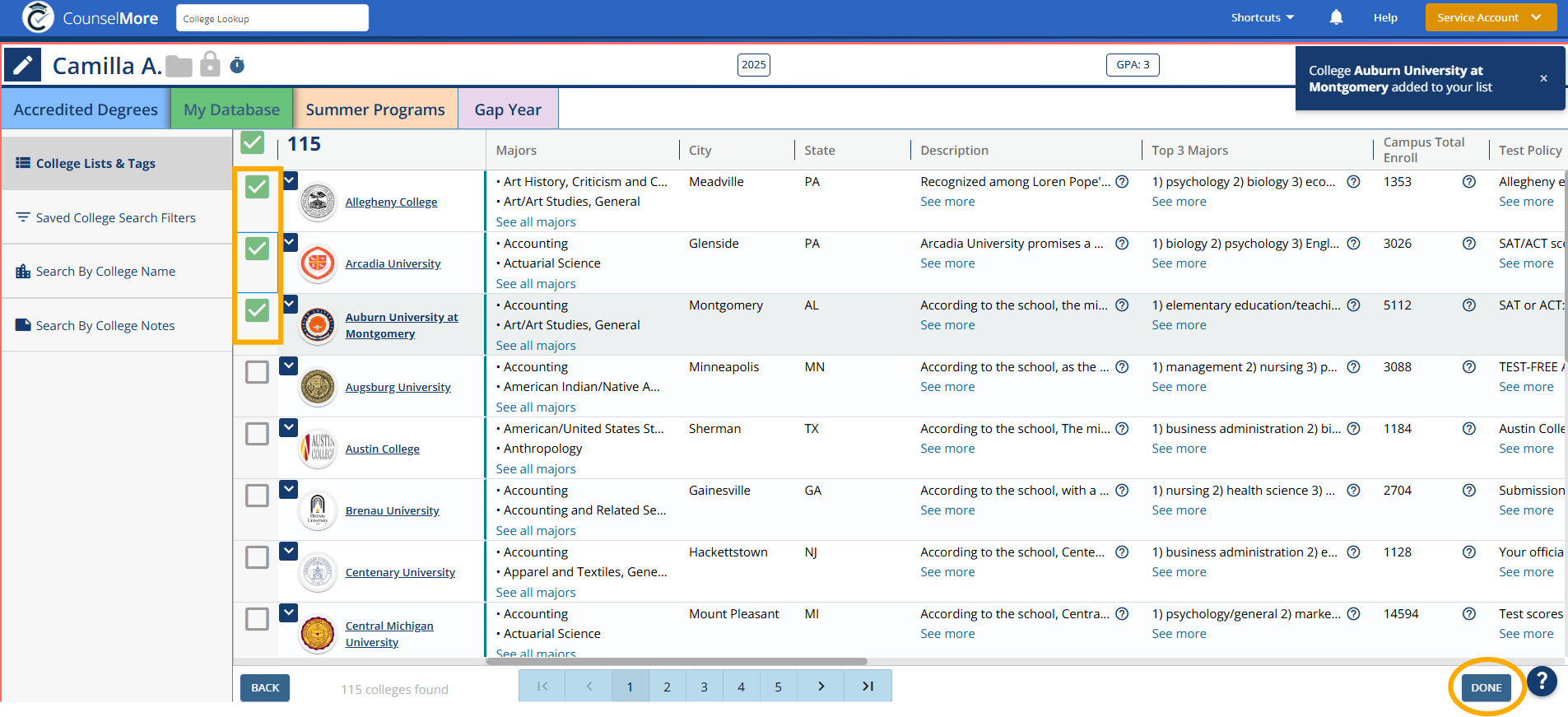Click Top 3 Majors help icon for Arcadia

tap(1353, 244)
